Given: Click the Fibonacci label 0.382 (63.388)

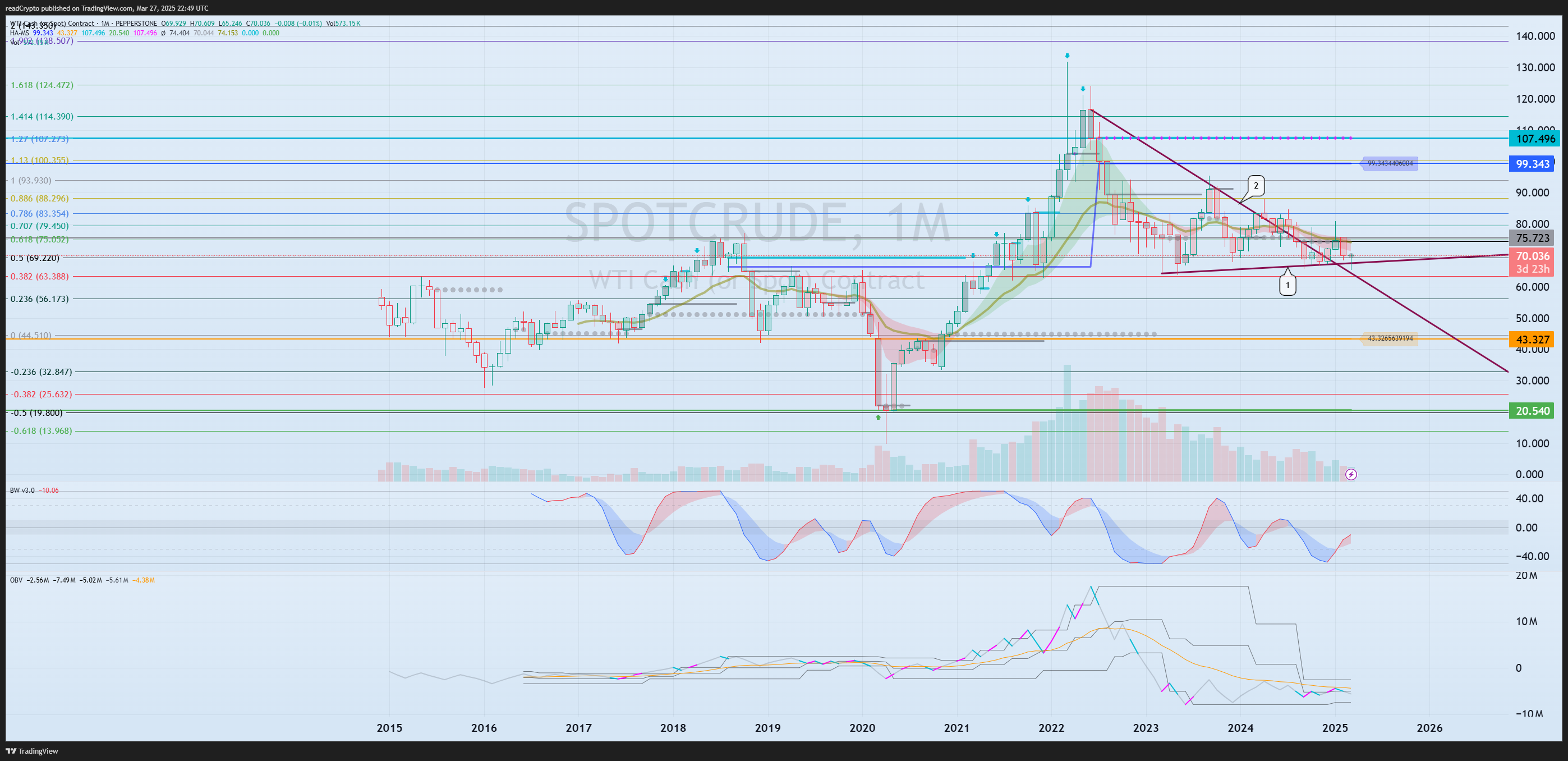Looking at the screenshot, I should [40, 276].
